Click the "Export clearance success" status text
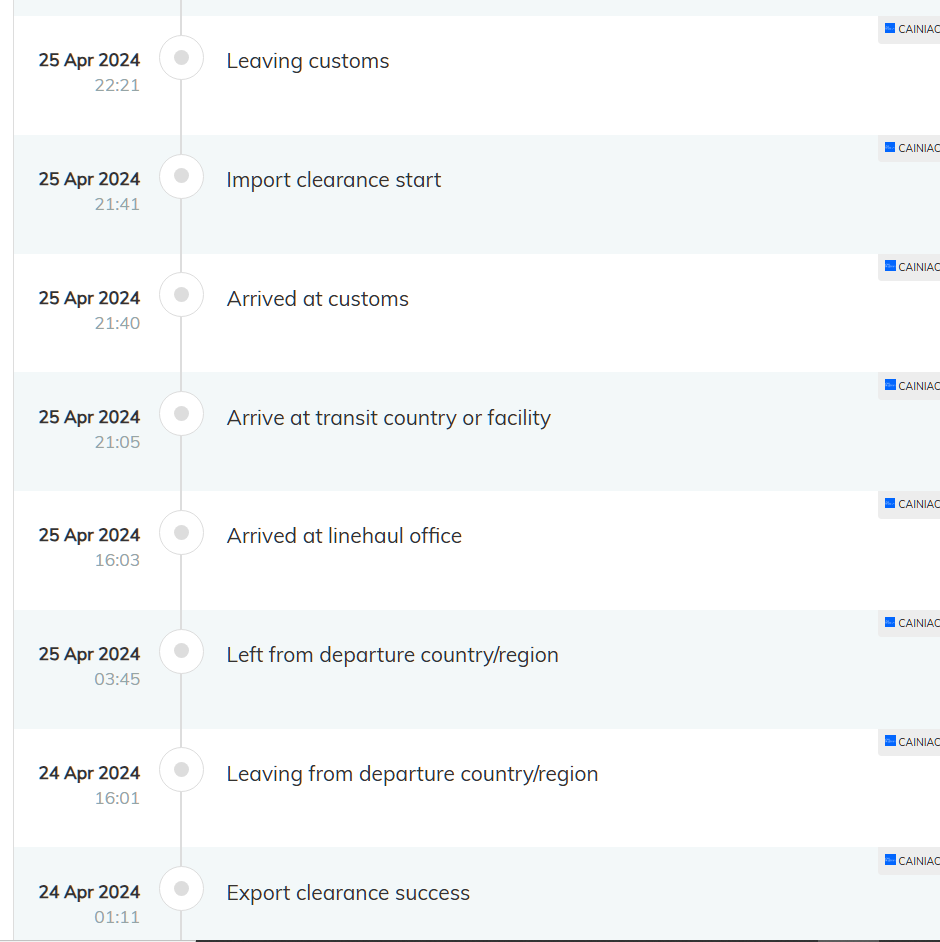 (x=348, y=893)
